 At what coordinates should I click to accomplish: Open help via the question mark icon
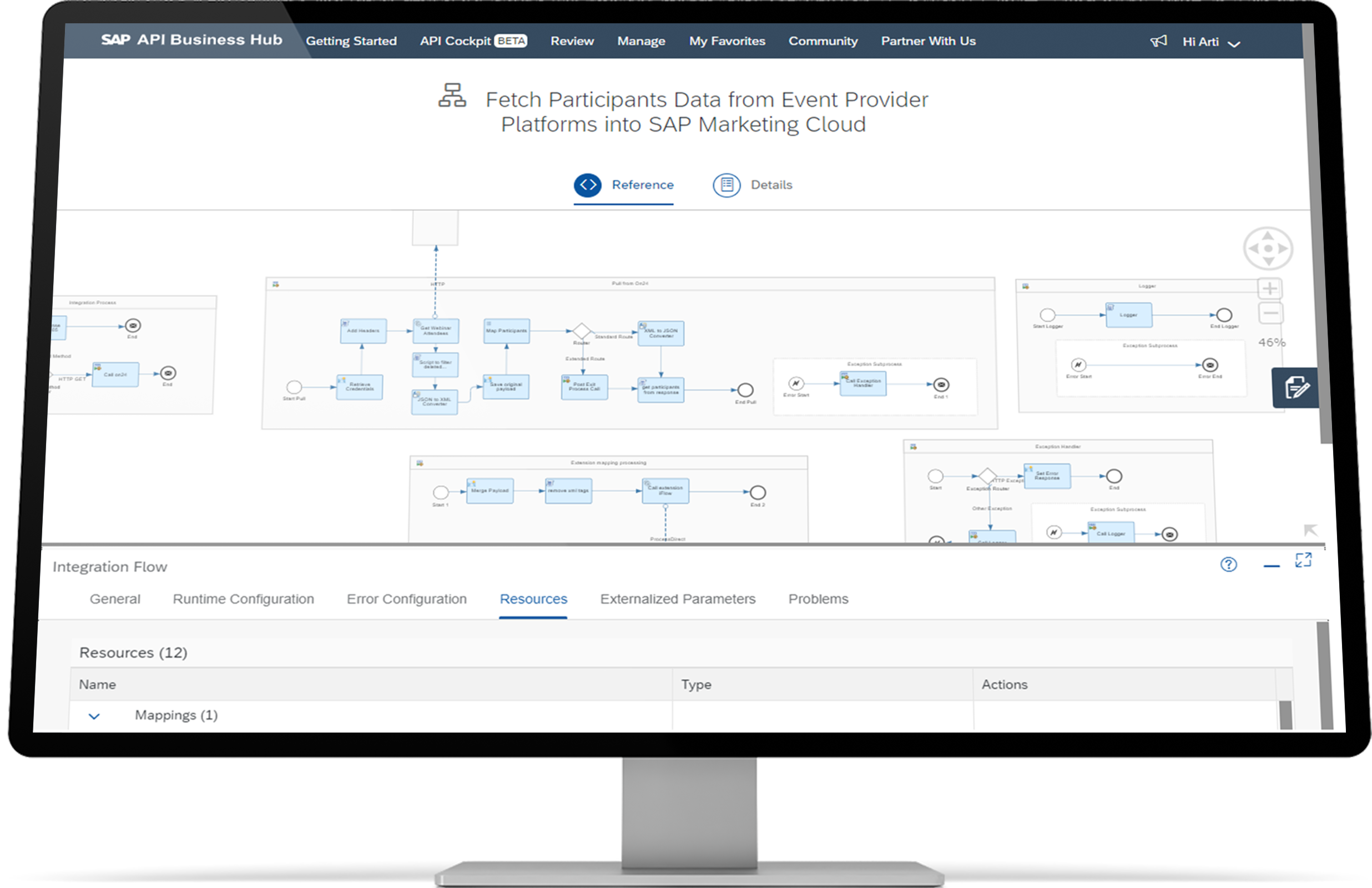1229,565
